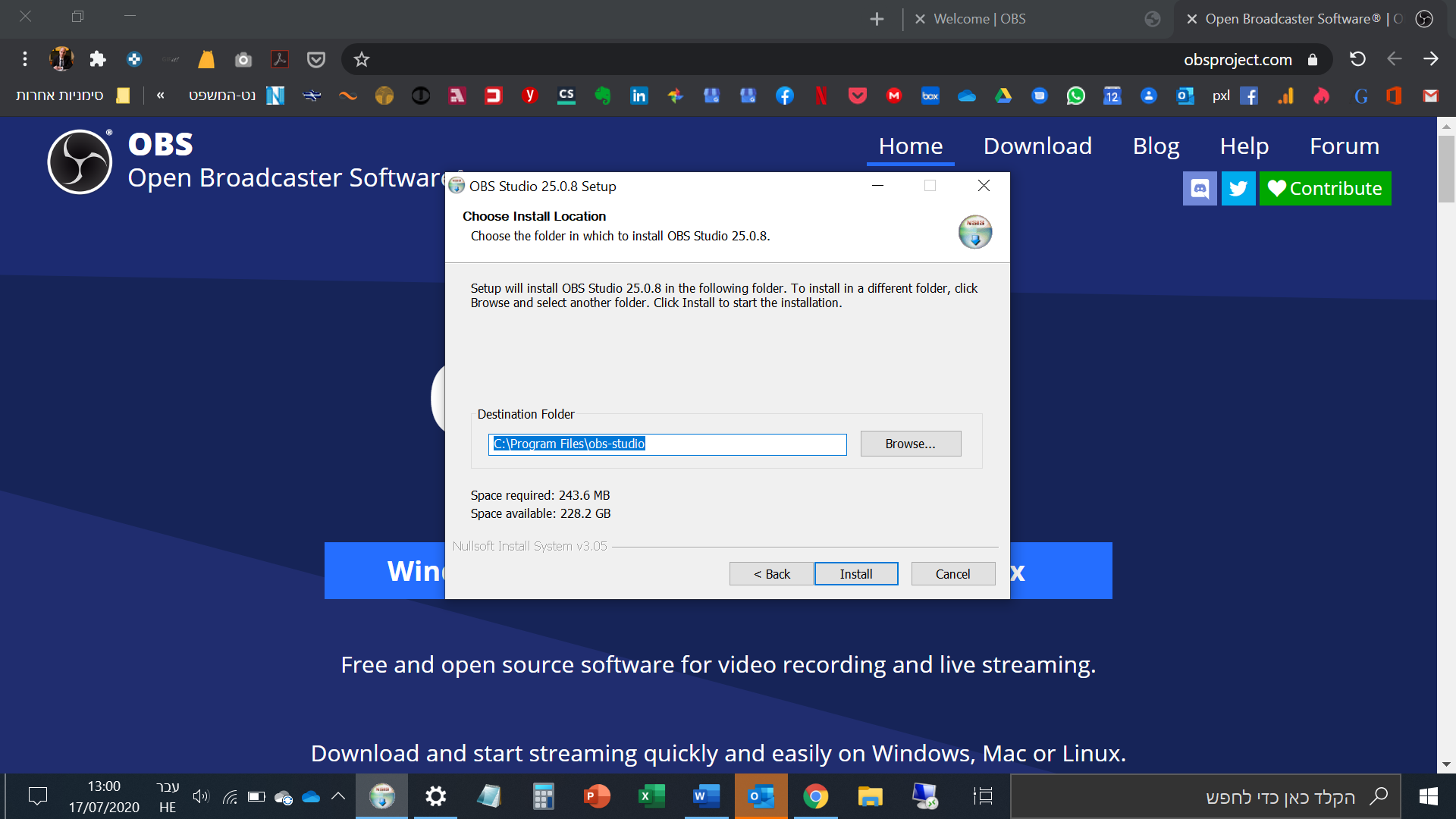Open the OBS Discord link
1456x819 pixels.
(1200, 188)
